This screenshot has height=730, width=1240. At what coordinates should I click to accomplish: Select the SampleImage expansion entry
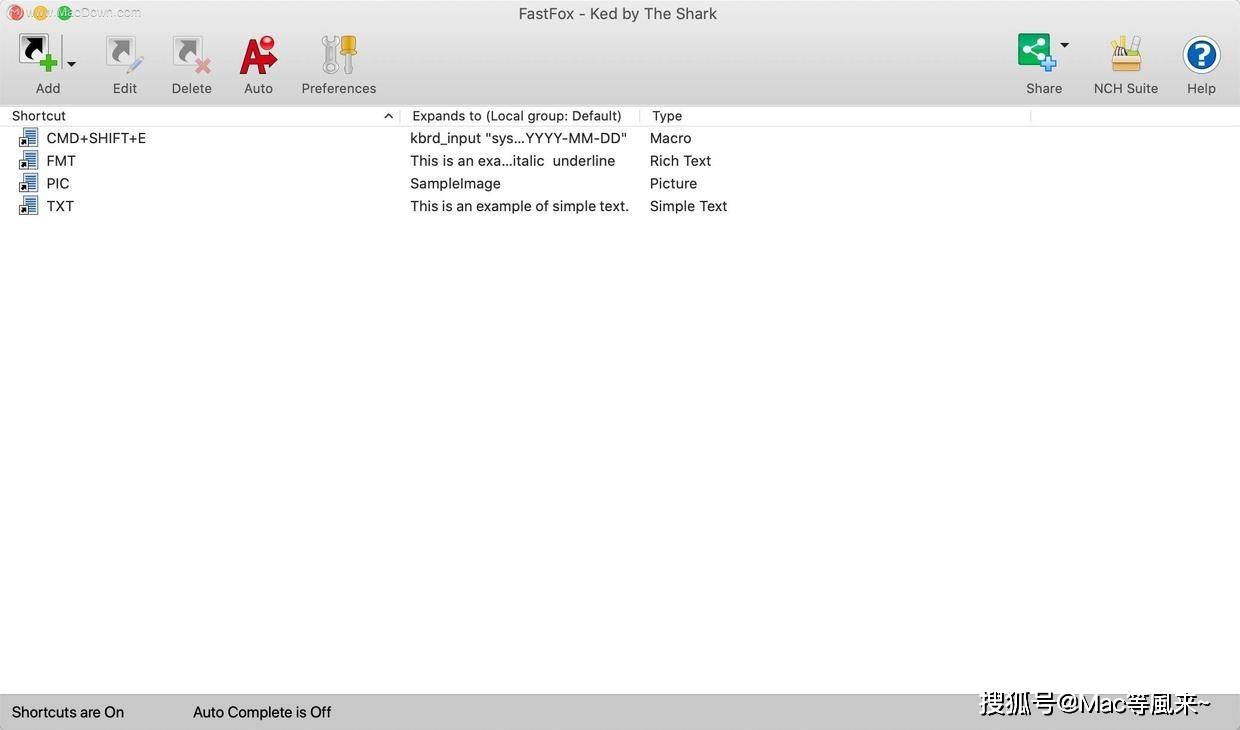[455, 183]
